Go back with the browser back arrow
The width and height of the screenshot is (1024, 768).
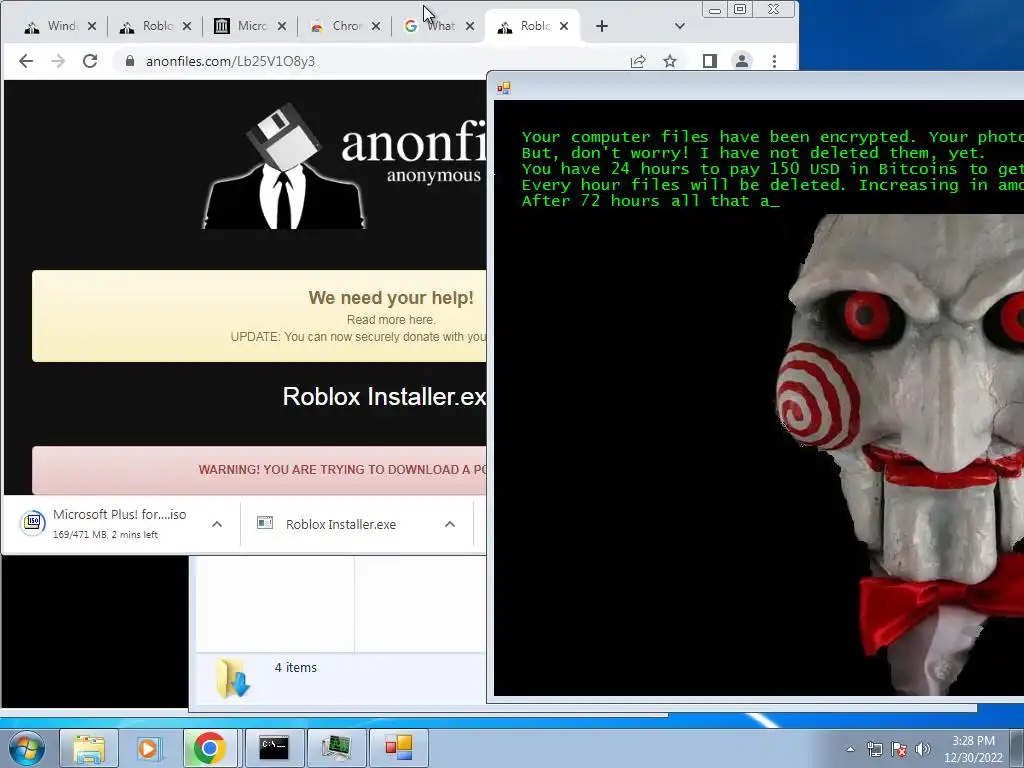tap(25, 61)
